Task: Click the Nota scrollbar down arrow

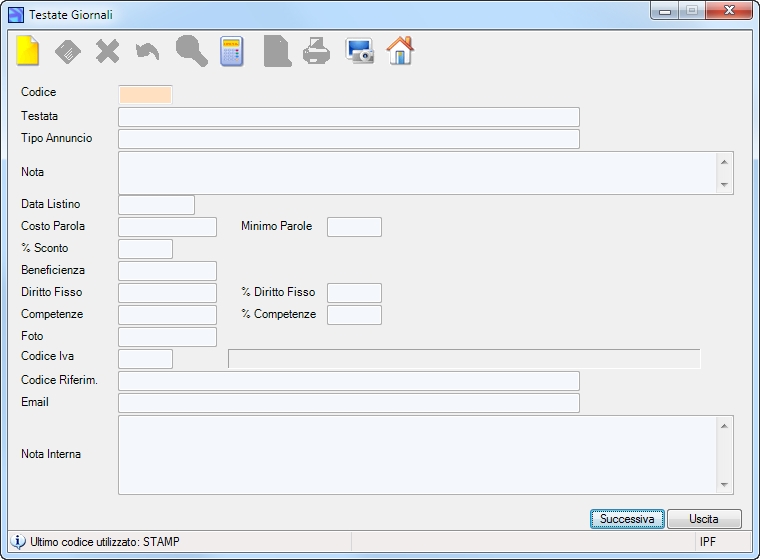Action: click(x=724, y=184)
